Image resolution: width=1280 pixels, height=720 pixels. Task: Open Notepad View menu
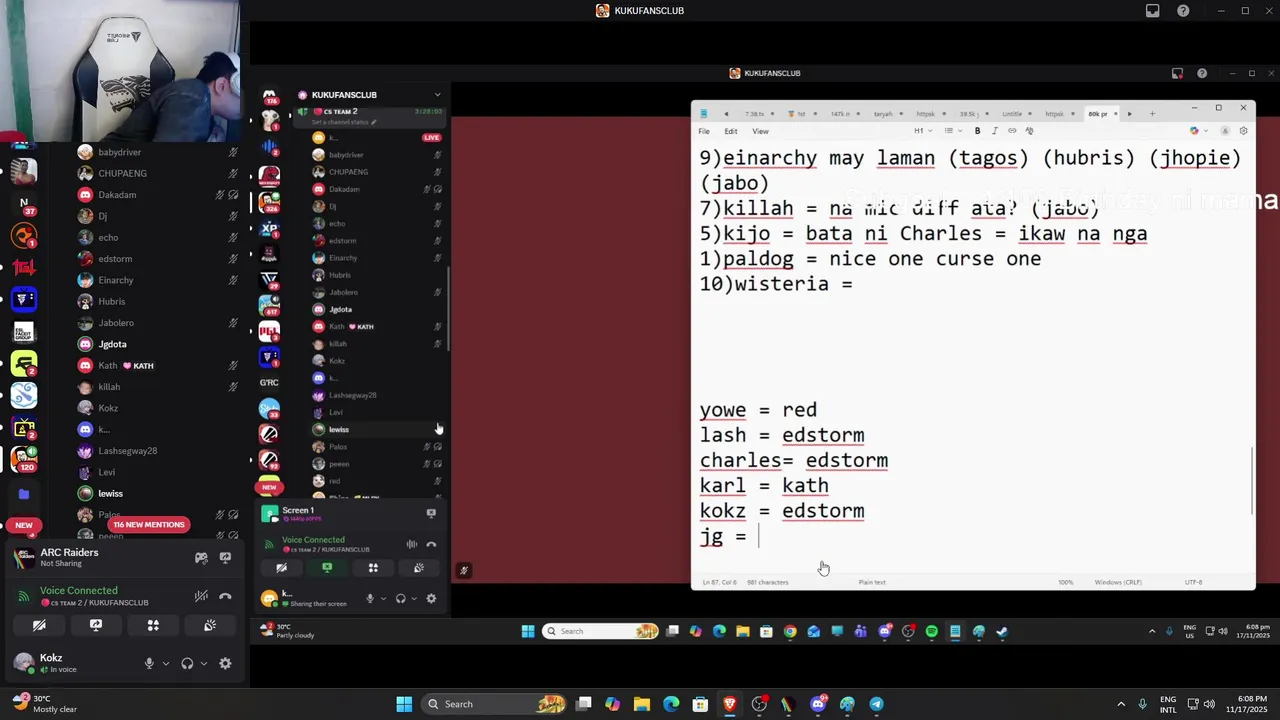(x=760, y=131)
